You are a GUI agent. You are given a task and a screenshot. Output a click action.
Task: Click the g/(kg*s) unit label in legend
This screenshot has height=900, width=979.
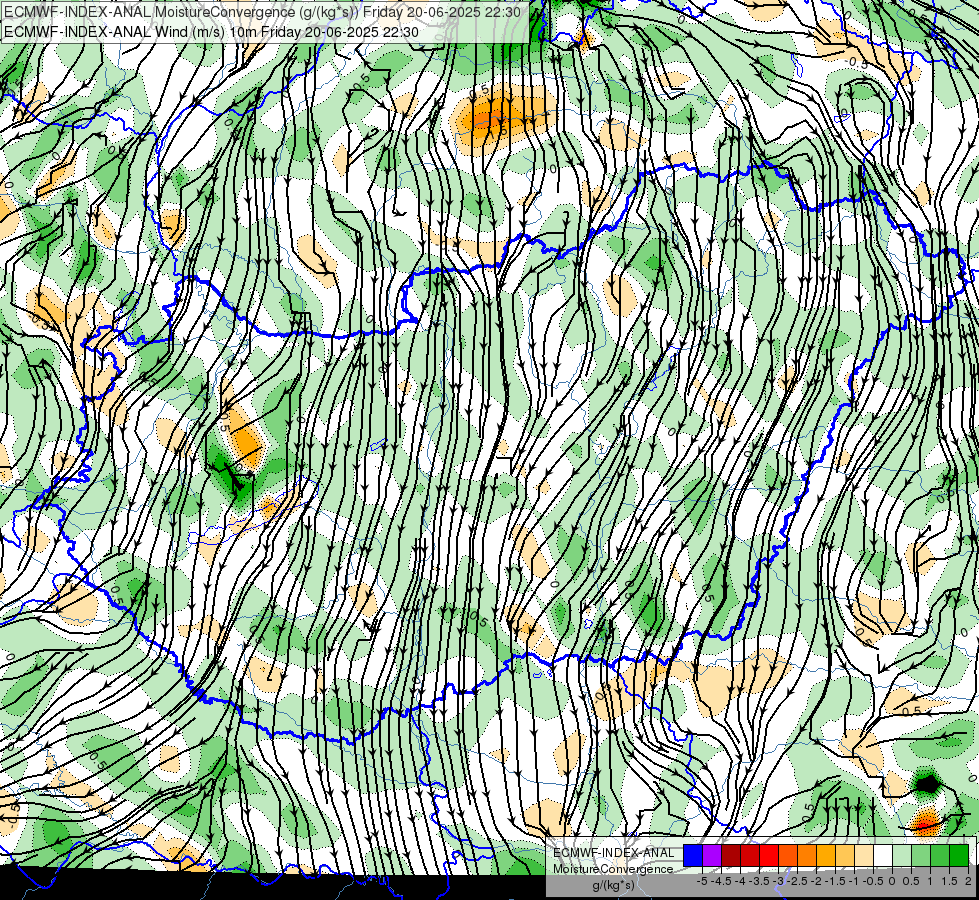(613, 886)
